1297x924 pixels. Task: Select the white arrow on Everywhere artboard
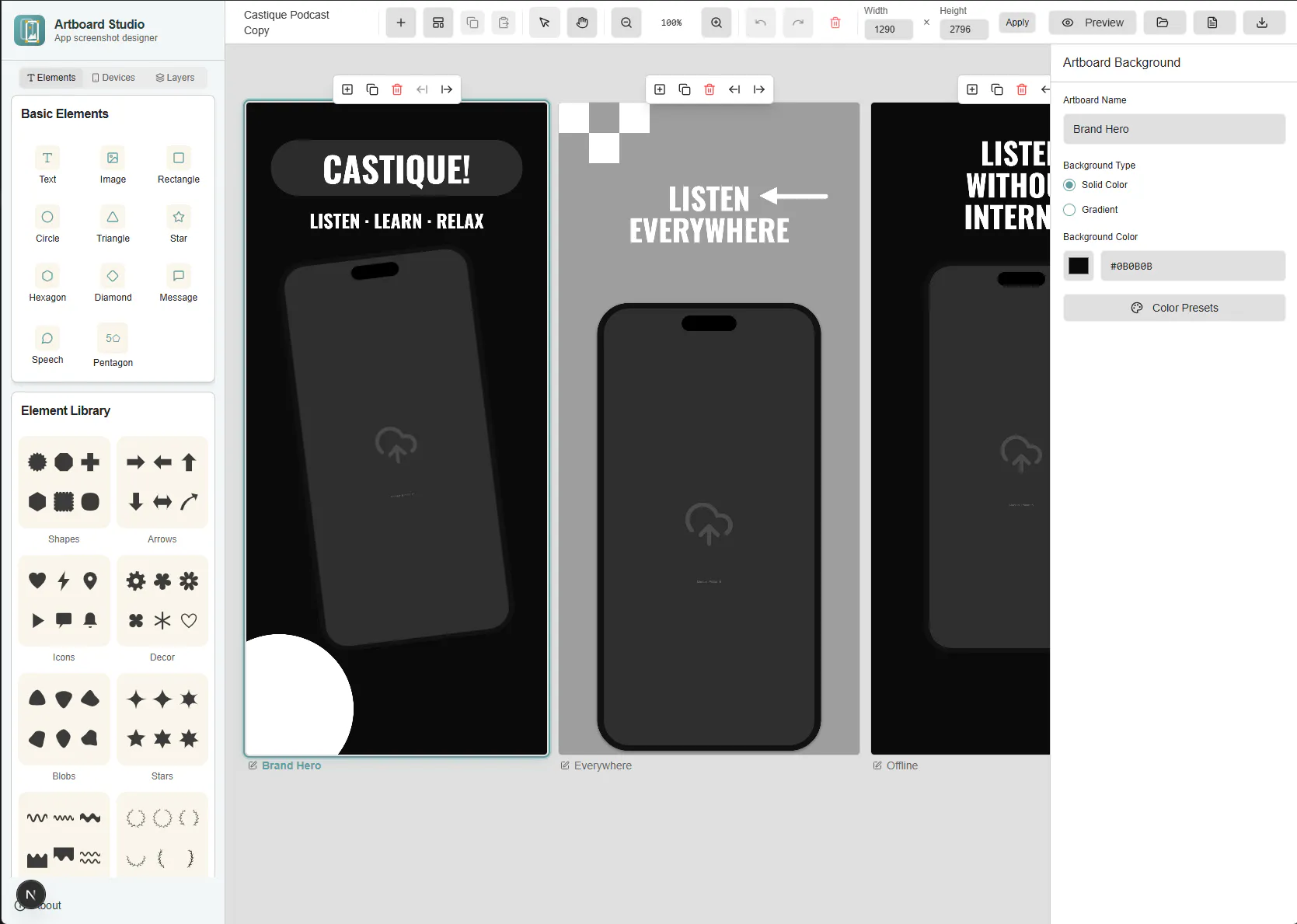tap(793, 196)
